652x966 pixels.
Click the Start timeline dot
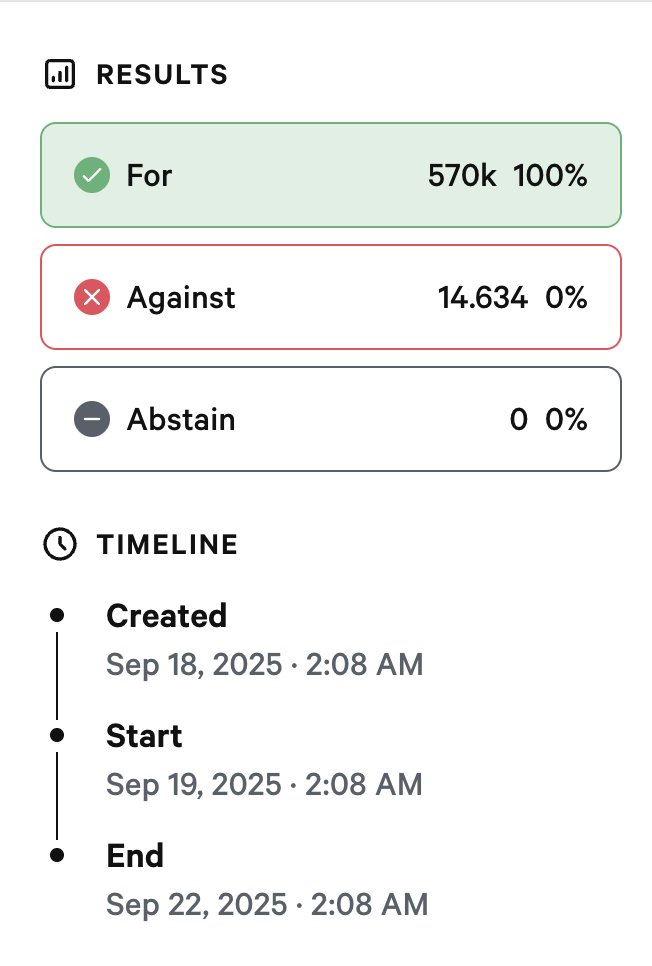[57, 735]
